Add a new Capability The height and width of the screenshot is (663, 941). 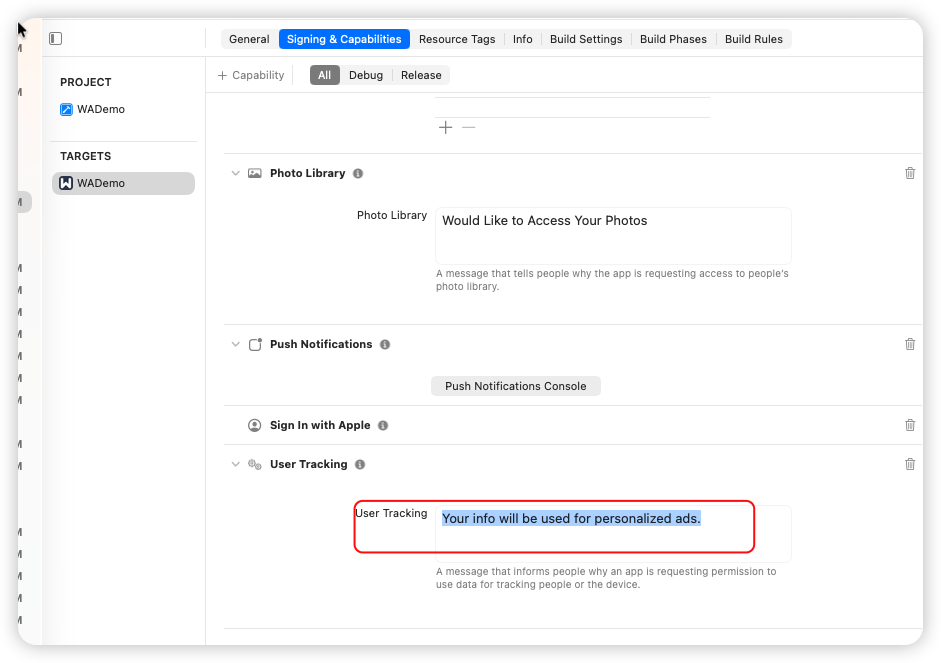point(251,75)
